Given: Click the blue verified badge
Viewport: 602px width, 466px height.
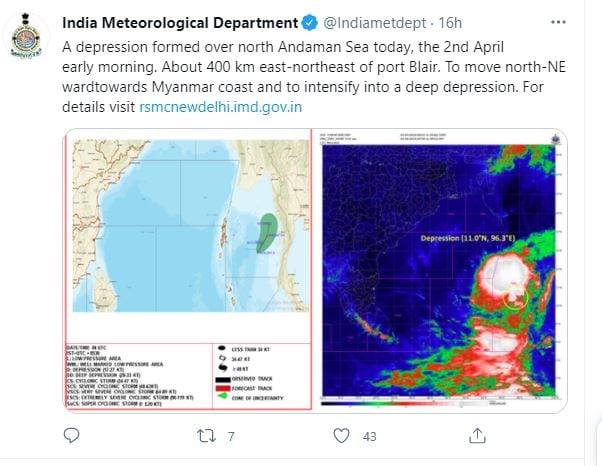Looking at the screenshot, I should (x=309, y=23).
